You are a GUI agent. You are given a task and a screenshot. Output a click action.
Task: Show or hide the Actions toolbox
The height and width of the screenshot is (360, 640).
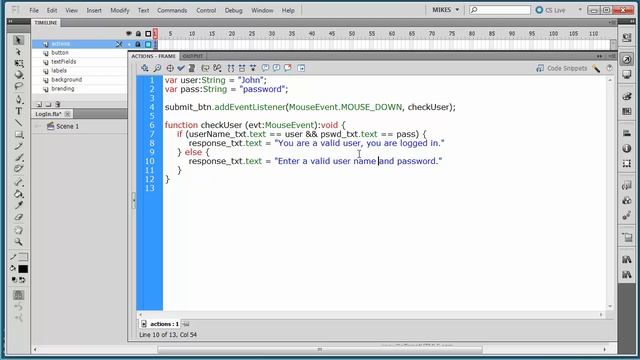point(301,68)
